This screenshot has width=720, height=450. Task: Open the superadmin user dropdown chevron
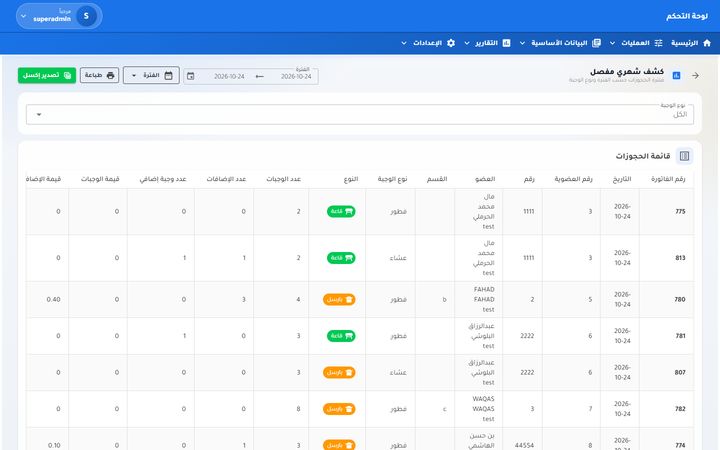tap(24, 16)
